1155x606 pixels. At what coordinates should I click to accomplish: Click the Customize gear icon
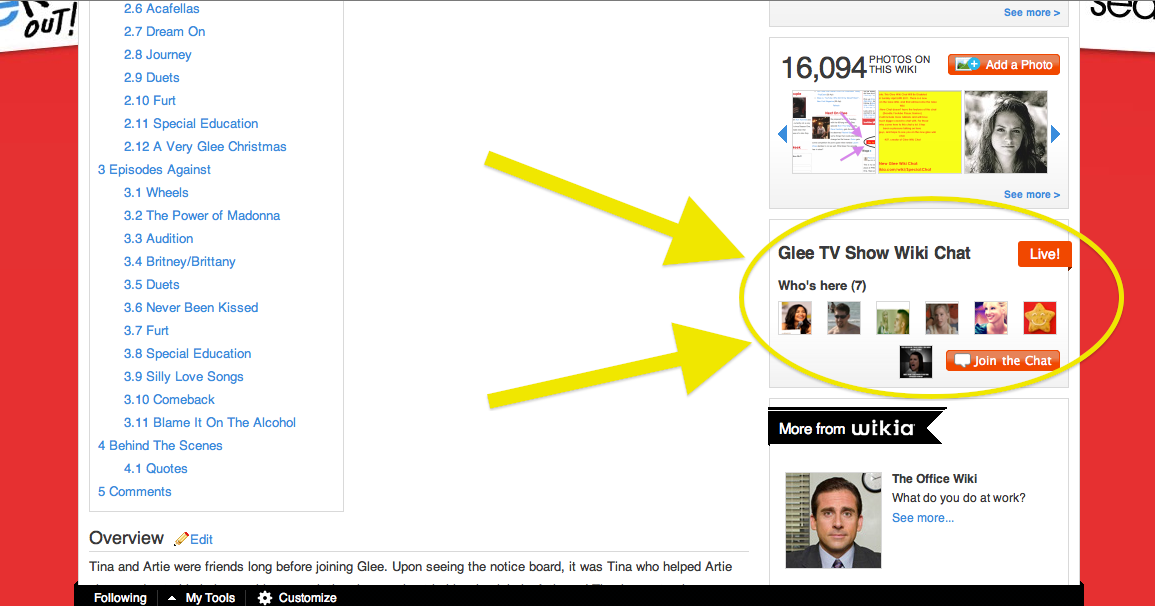tap(264, 598)
